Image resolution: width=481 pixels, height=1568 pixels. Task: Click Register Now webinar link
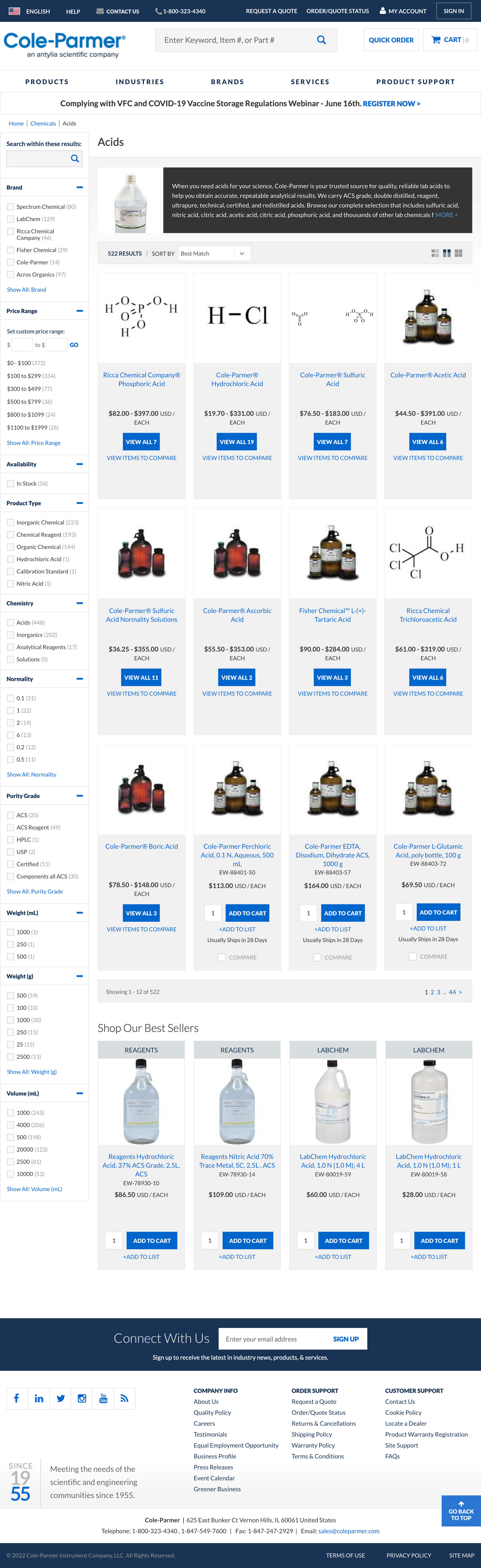pyautogui.click(x=392, y=104)
